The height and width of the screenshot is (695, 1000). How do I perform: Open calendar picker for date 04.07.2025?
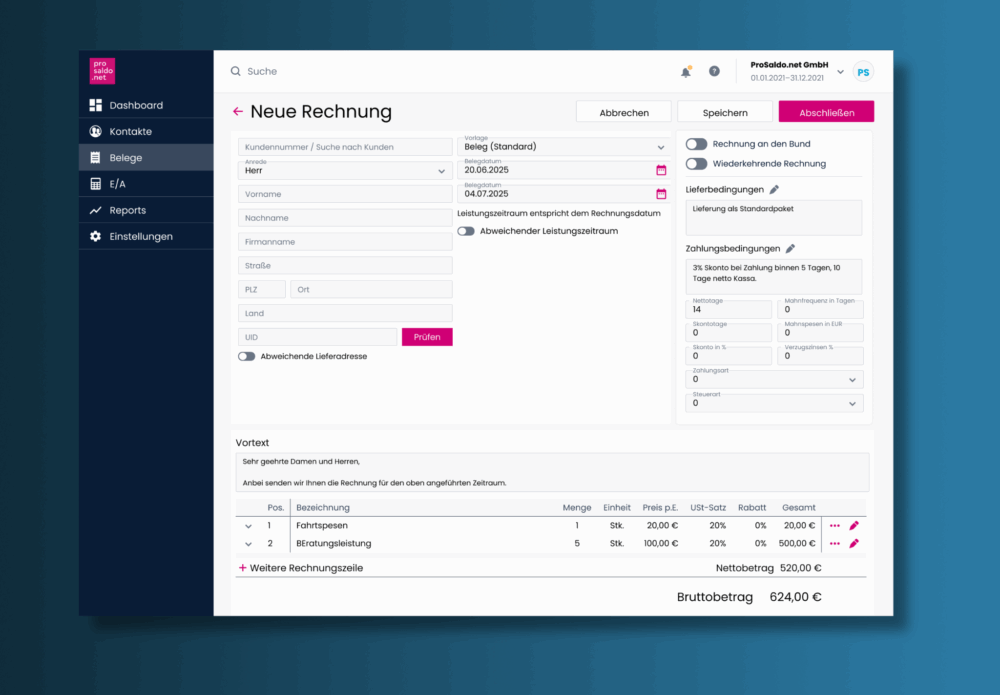pyautogui.click(x=661, y=194)
